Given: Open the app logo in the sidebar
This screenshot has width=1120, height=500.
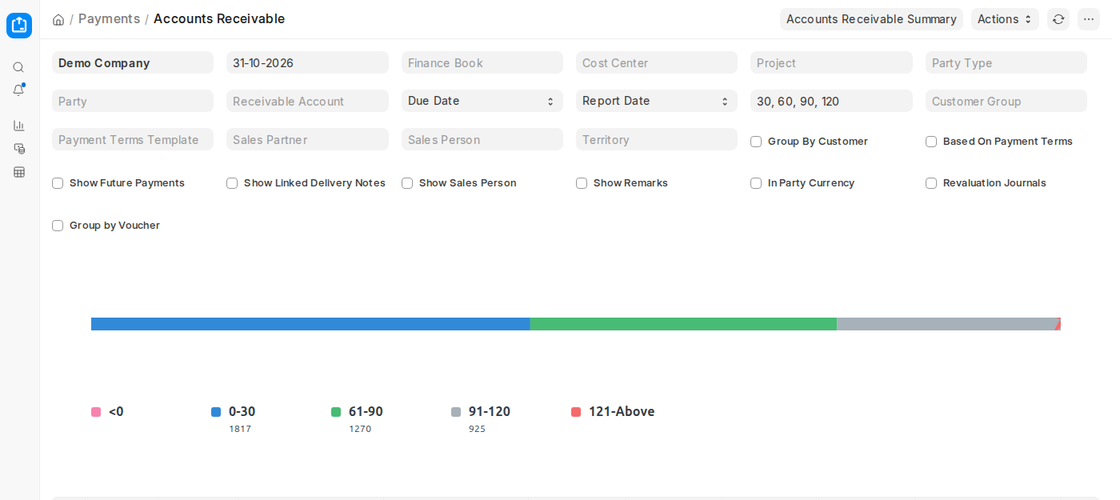Looking at the screenshot, I should point(19,25).
